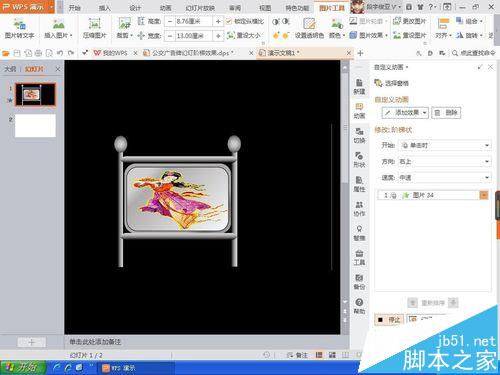
Task: Select the second slide thumbnail
Action: coord(35,126)
